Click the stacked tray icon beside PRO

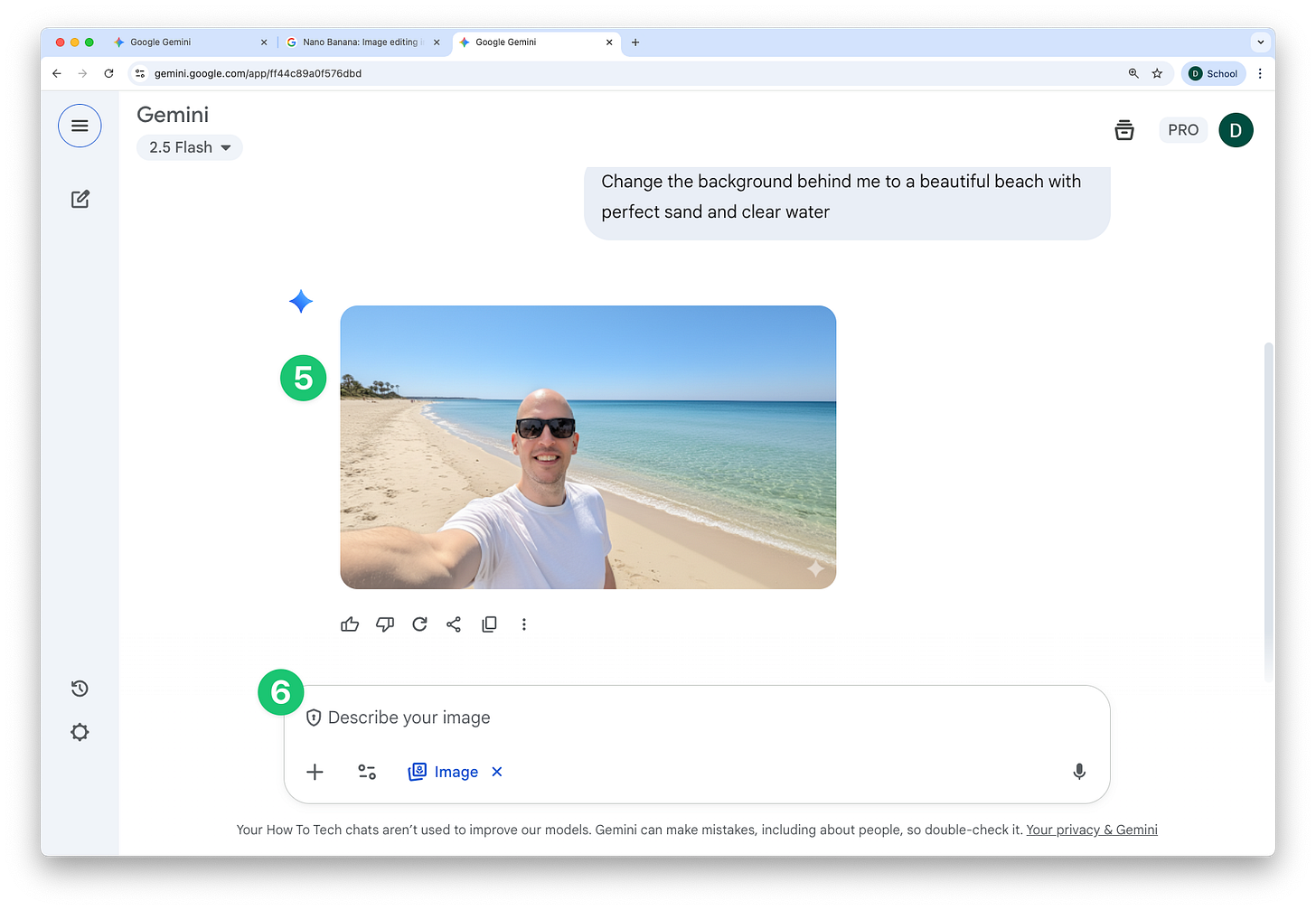1124,130
